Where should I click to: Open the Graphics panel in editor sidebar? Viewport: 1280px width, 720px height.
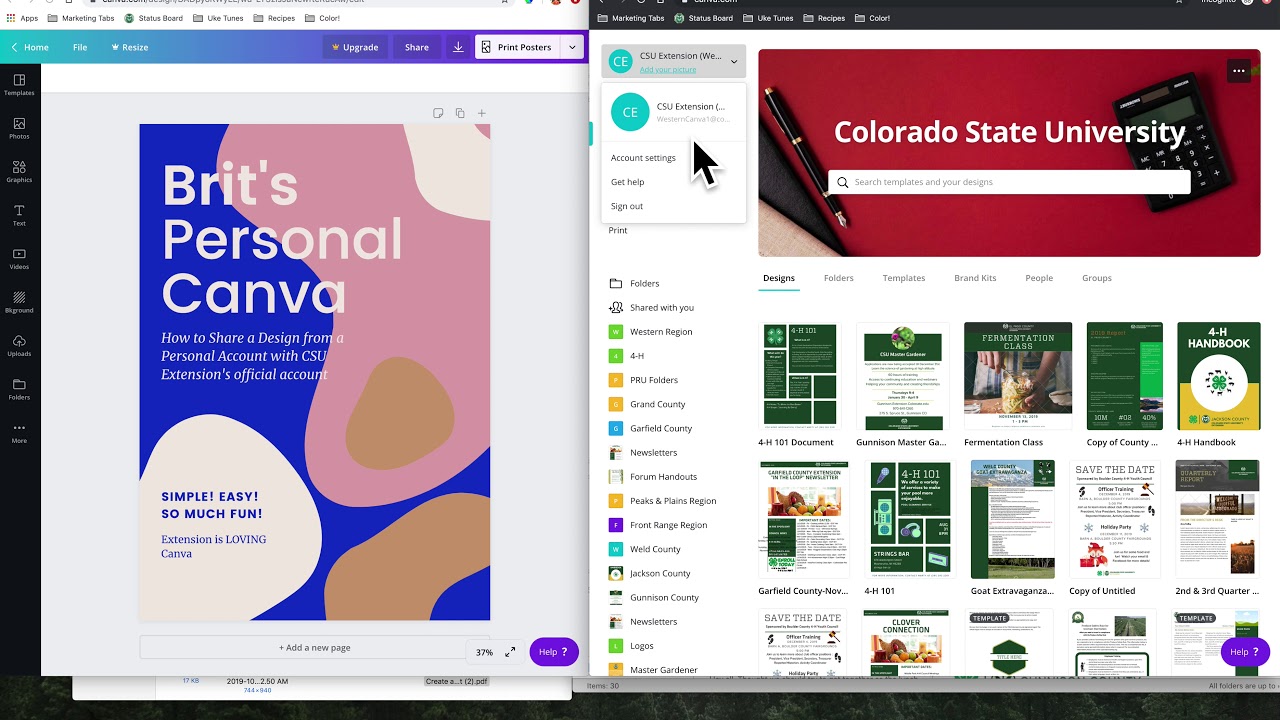(19, 172)
